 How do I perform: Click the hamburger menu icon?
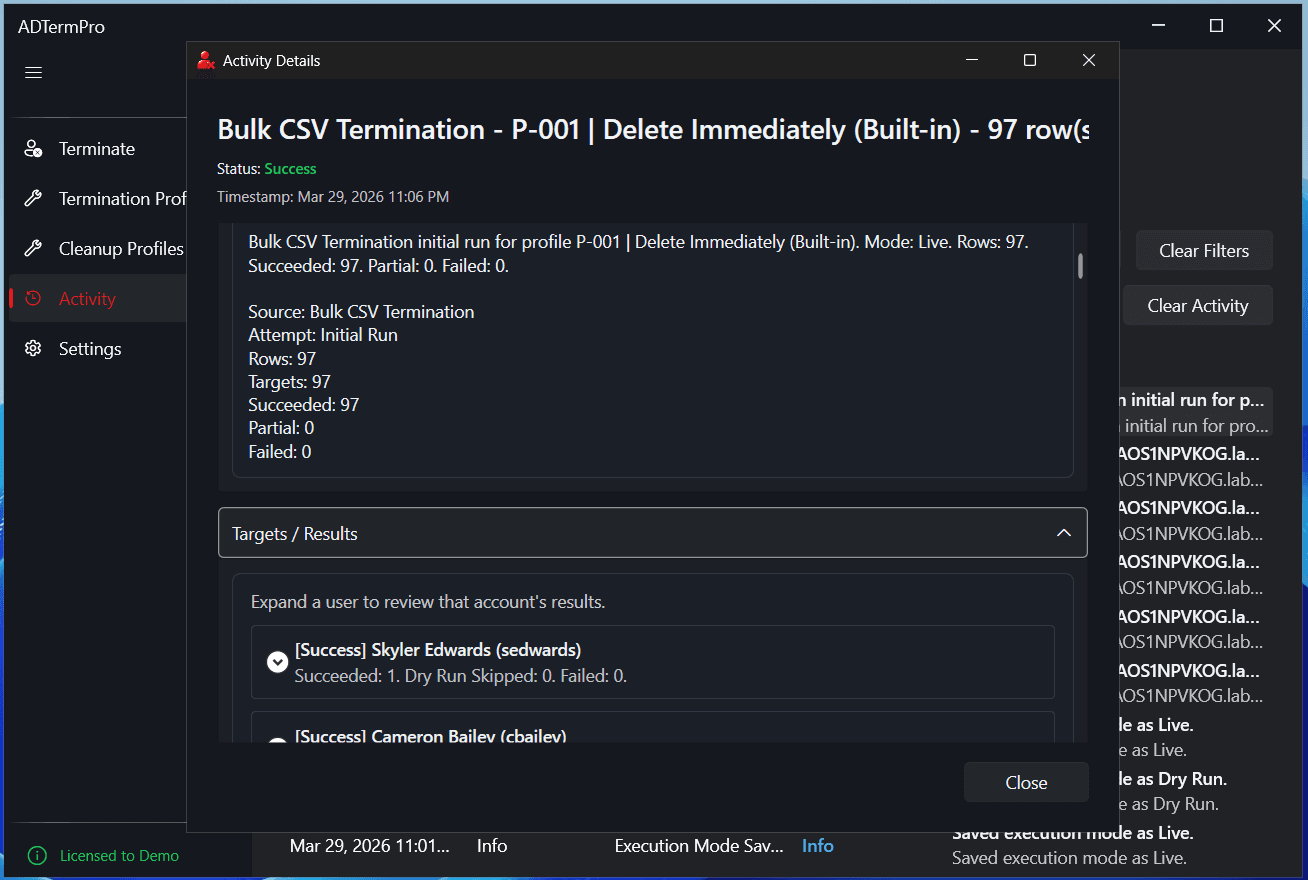33,72
